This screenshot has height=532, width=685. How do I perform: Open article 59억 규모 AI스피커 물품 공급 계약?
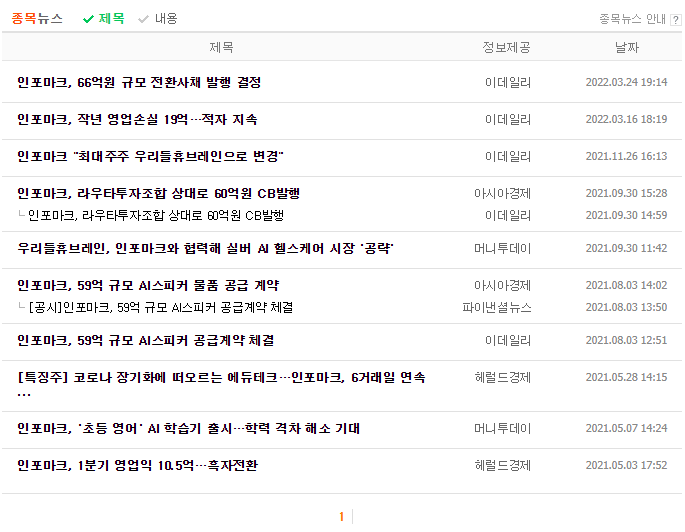pyautogui.click(x=148, y=285)
